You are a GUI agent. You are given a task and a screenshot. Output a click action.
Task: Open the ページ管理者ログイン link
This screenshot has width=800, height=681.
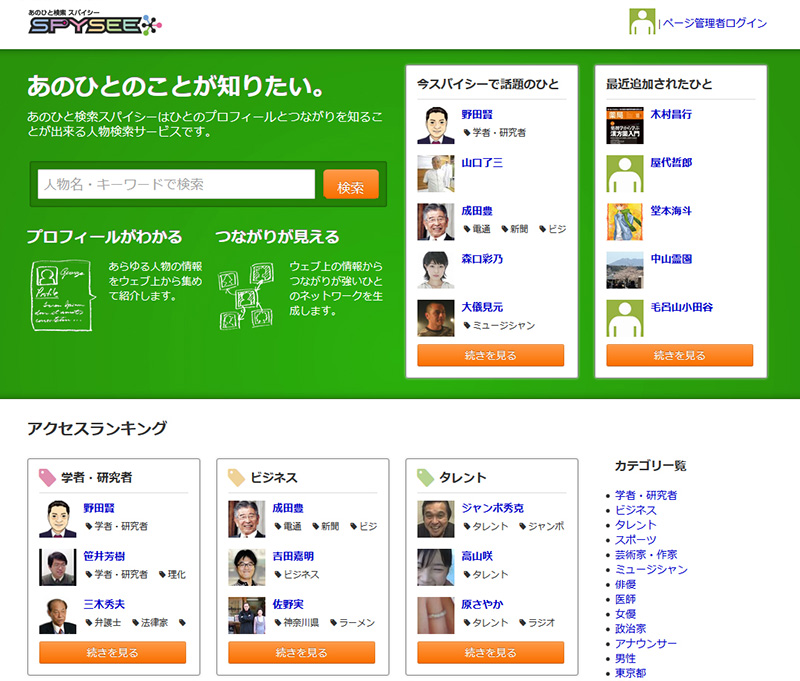[715, 23]
